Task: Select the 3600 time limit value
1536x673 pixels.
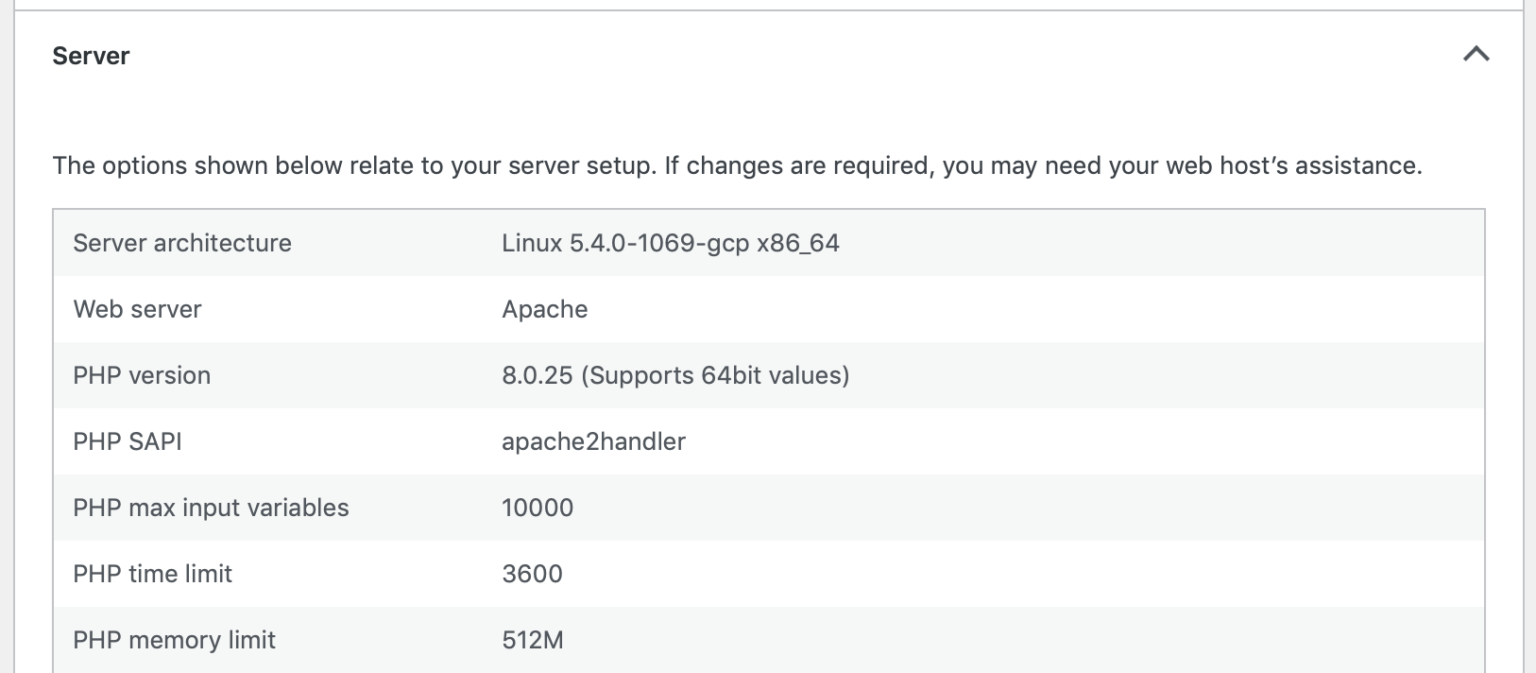Action: pos(532,574)
